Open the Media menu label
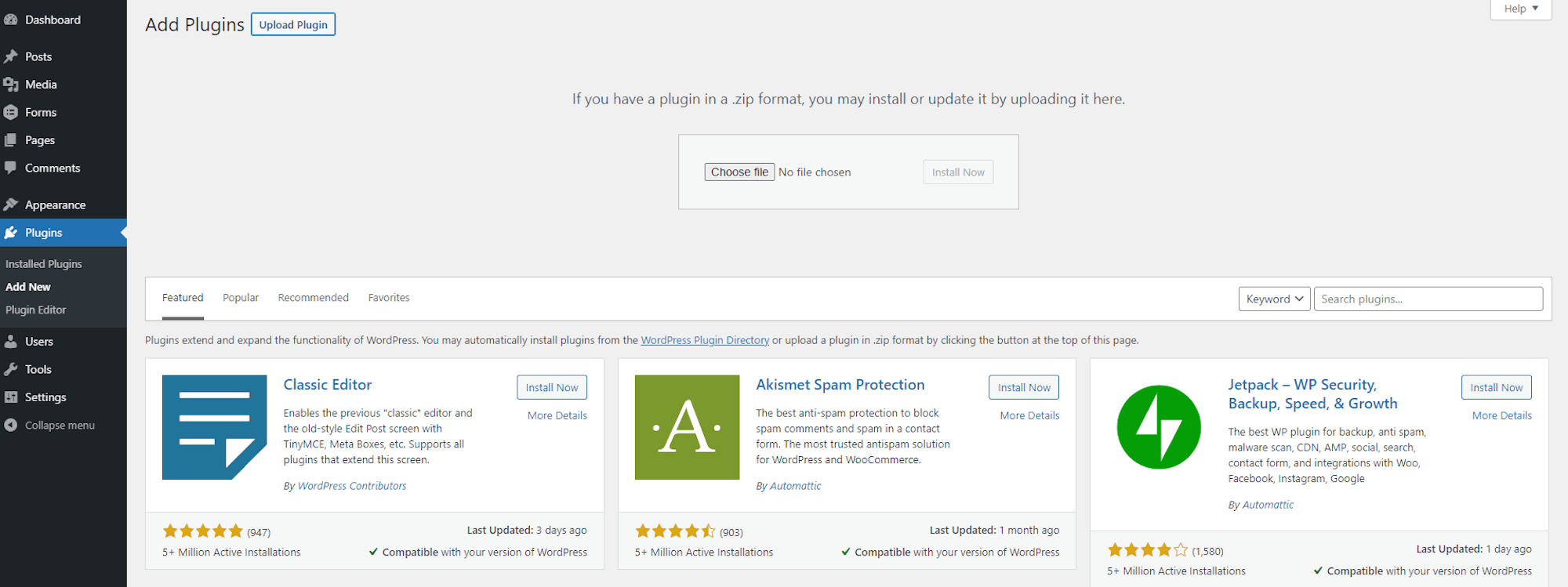This screenshot has width=1568, height=587. click(x=41, y=85)
